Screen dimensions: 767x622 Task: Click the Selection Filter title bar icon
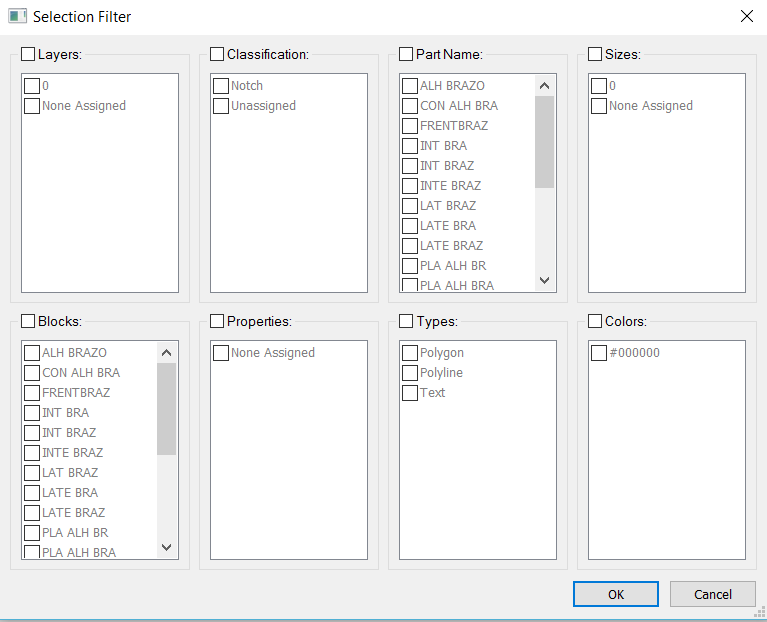pyautogui.click(x=17, y=16)
